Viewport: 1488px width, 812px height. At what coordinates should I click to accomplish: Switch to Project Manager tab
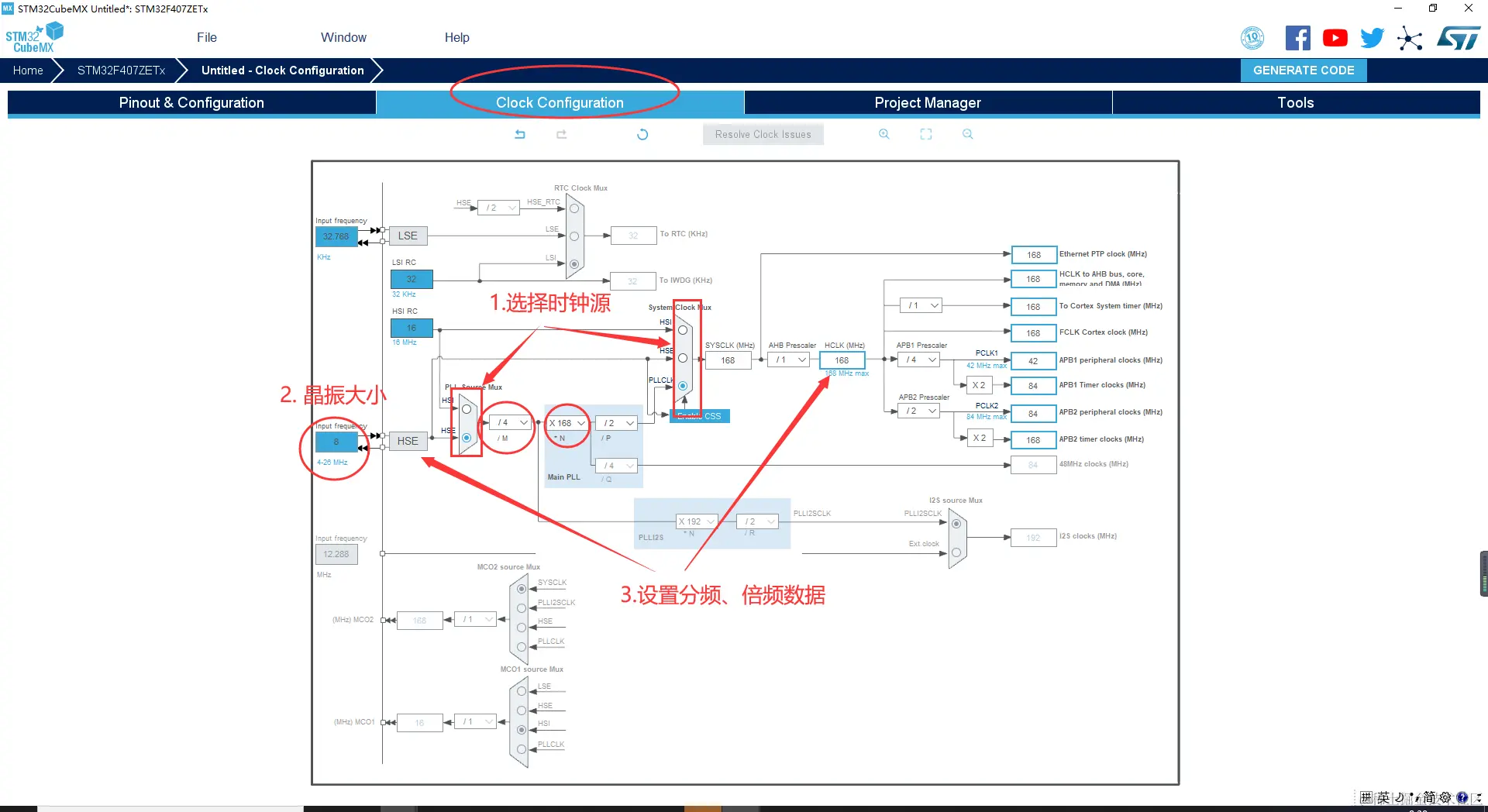928,103
